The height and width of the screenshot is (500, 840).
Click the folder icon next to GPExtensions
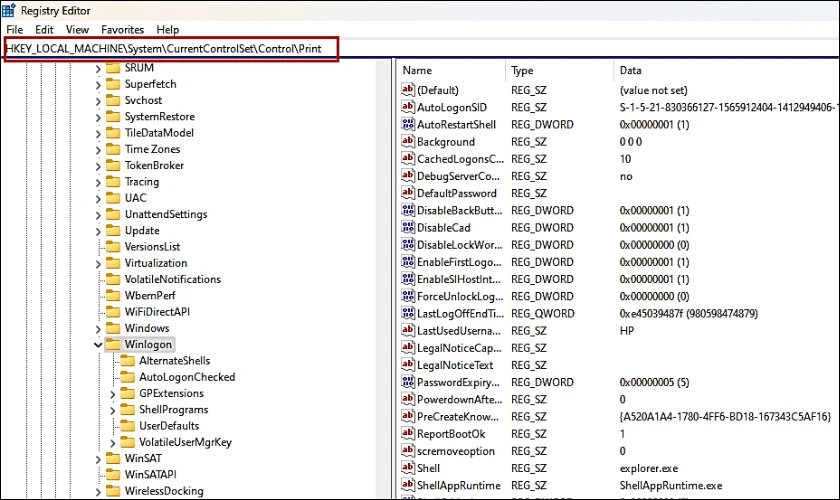click(128, 393)
